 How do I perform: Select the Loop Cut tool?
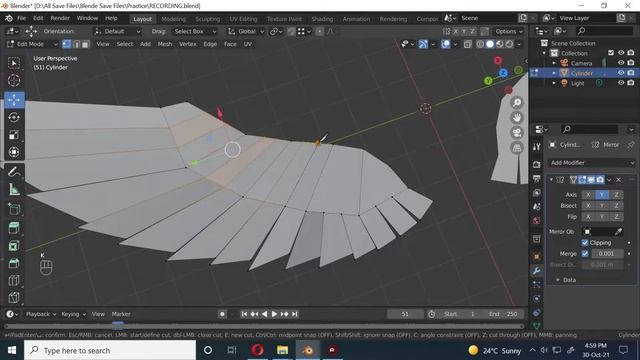[14, 280]
